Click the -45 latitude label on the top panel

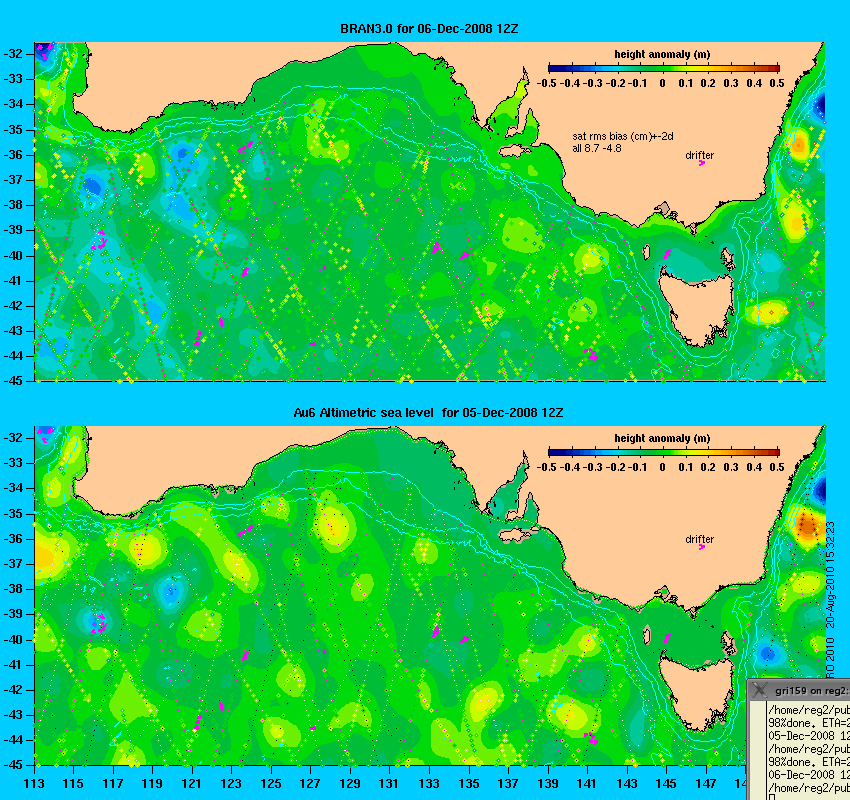13,381
